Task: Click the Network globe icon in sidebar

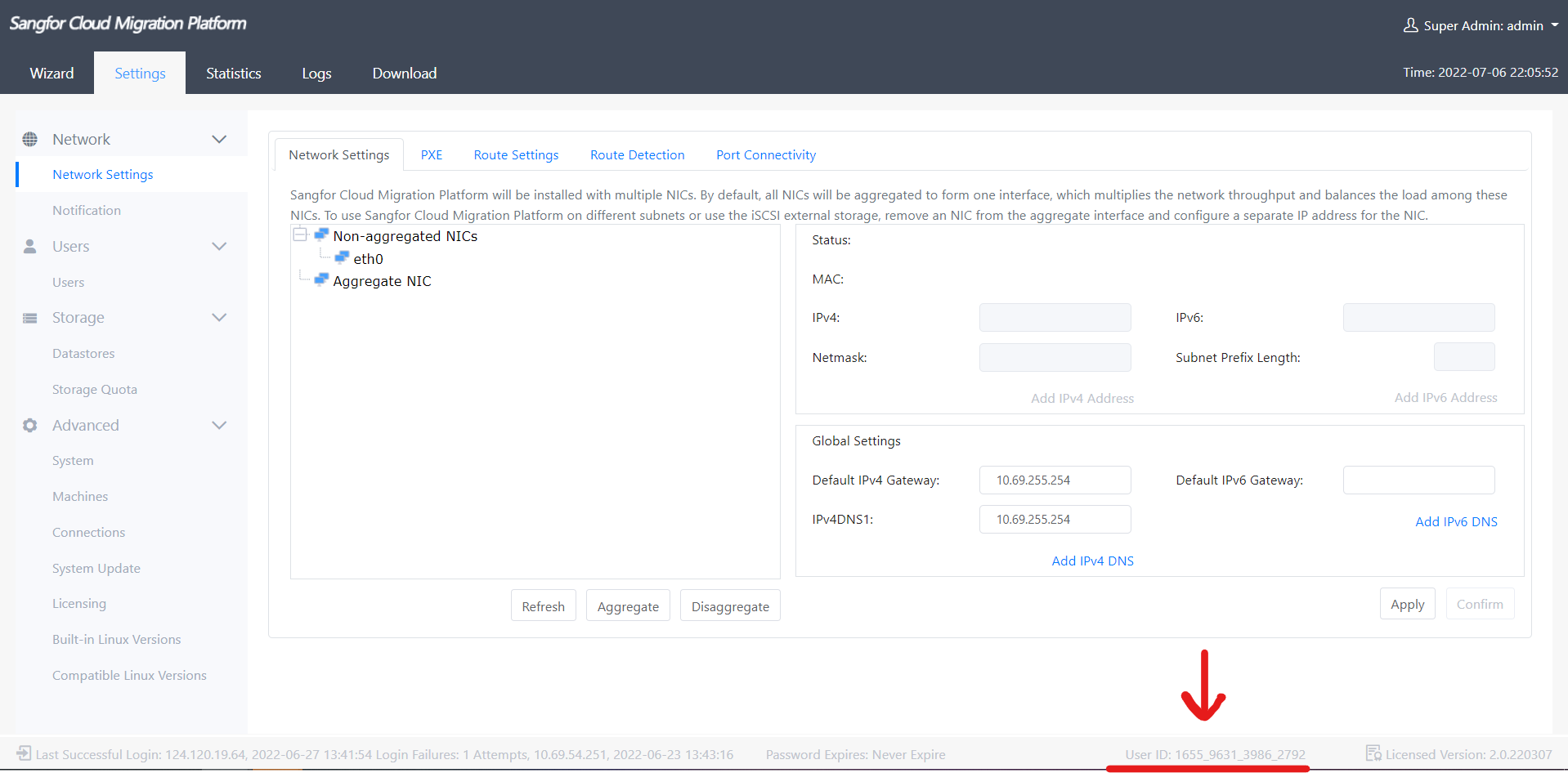Action: 30,139
